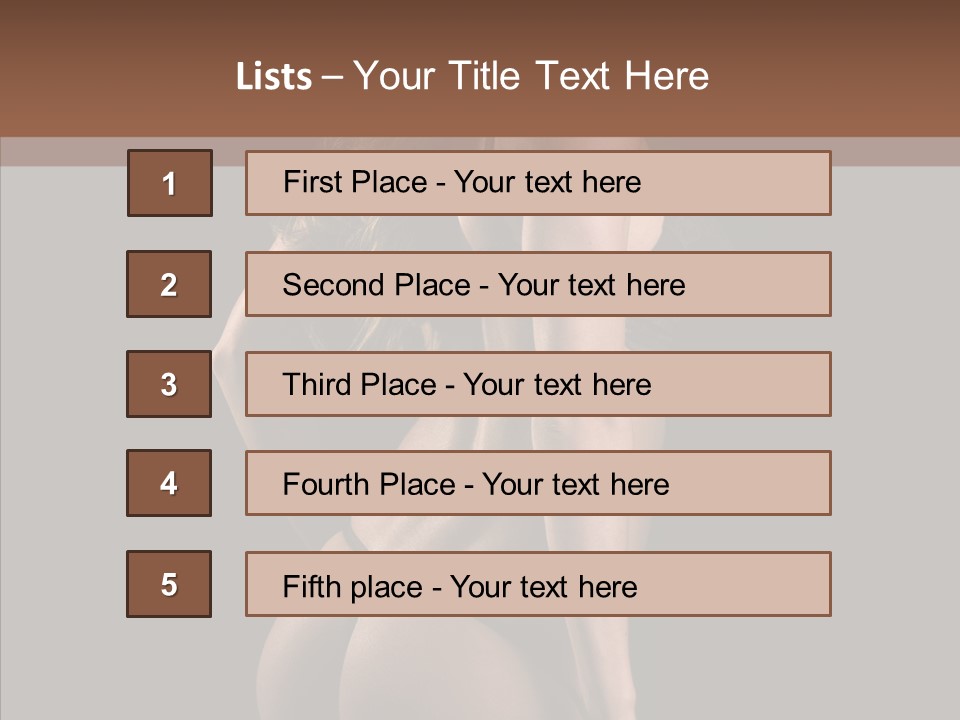
Task: Click the word 'First' in the list
Action: [x=310, y=182]
